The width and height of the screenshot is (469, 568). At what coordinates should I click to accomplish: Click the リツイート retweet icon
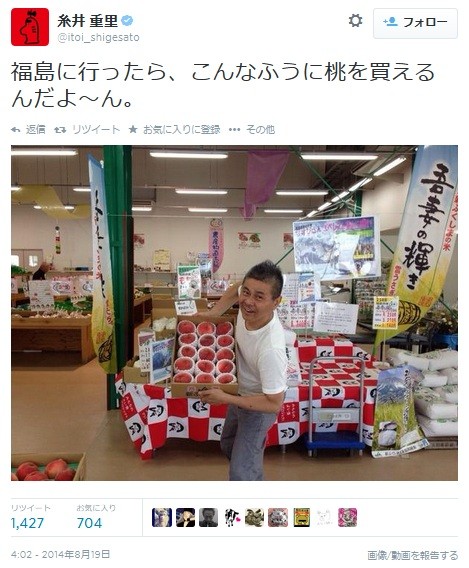click(60, 130)
